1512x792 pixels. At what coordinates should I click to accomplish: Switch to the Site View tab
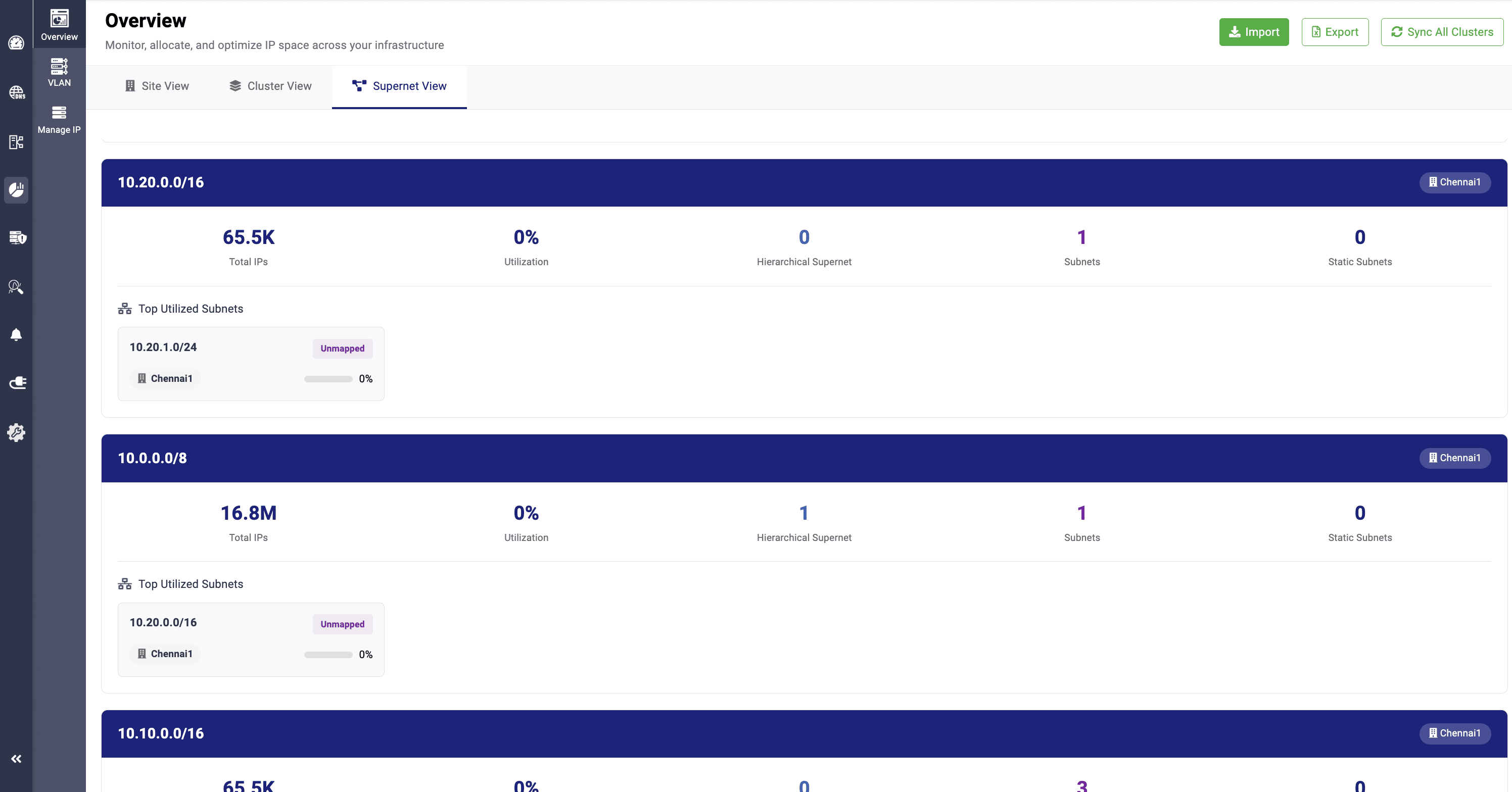157,86
